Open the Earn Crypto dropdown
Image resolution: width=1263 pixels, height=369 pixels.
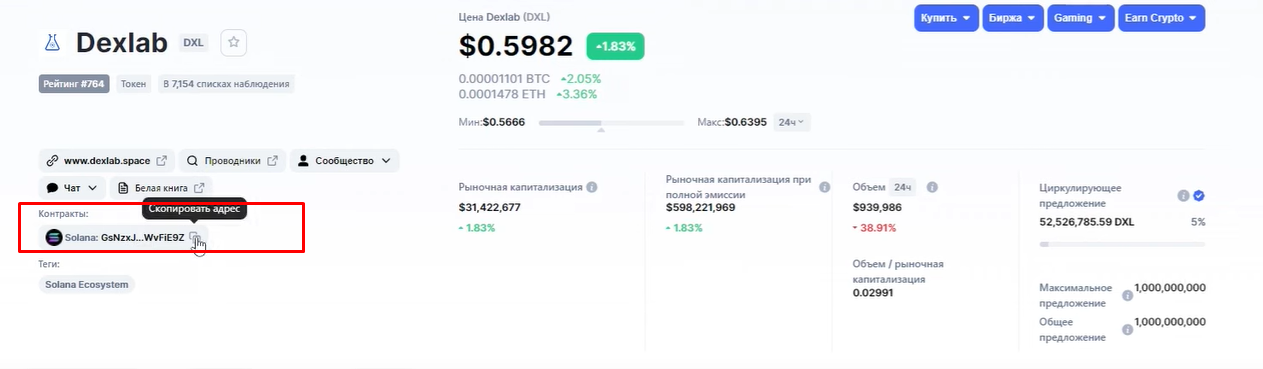pyautogui.click(x=1162, y=18)
